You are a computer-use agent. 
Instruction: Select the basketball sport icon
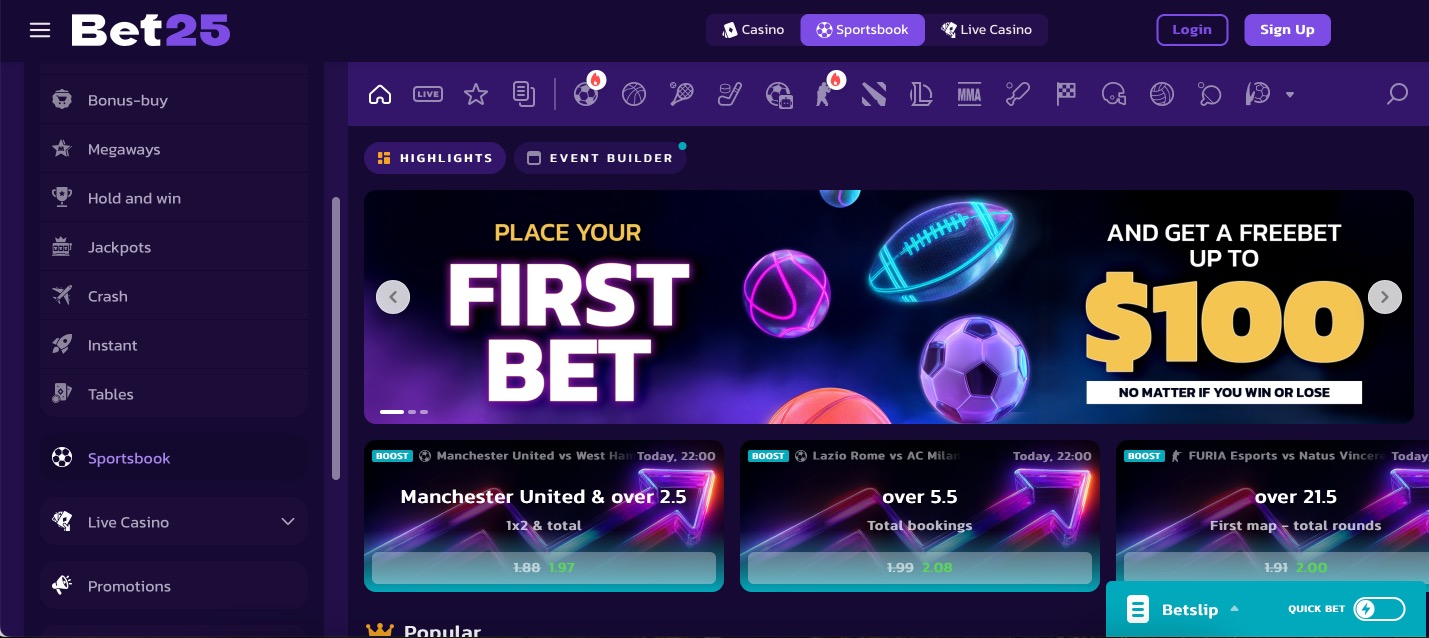pos(634,94)
